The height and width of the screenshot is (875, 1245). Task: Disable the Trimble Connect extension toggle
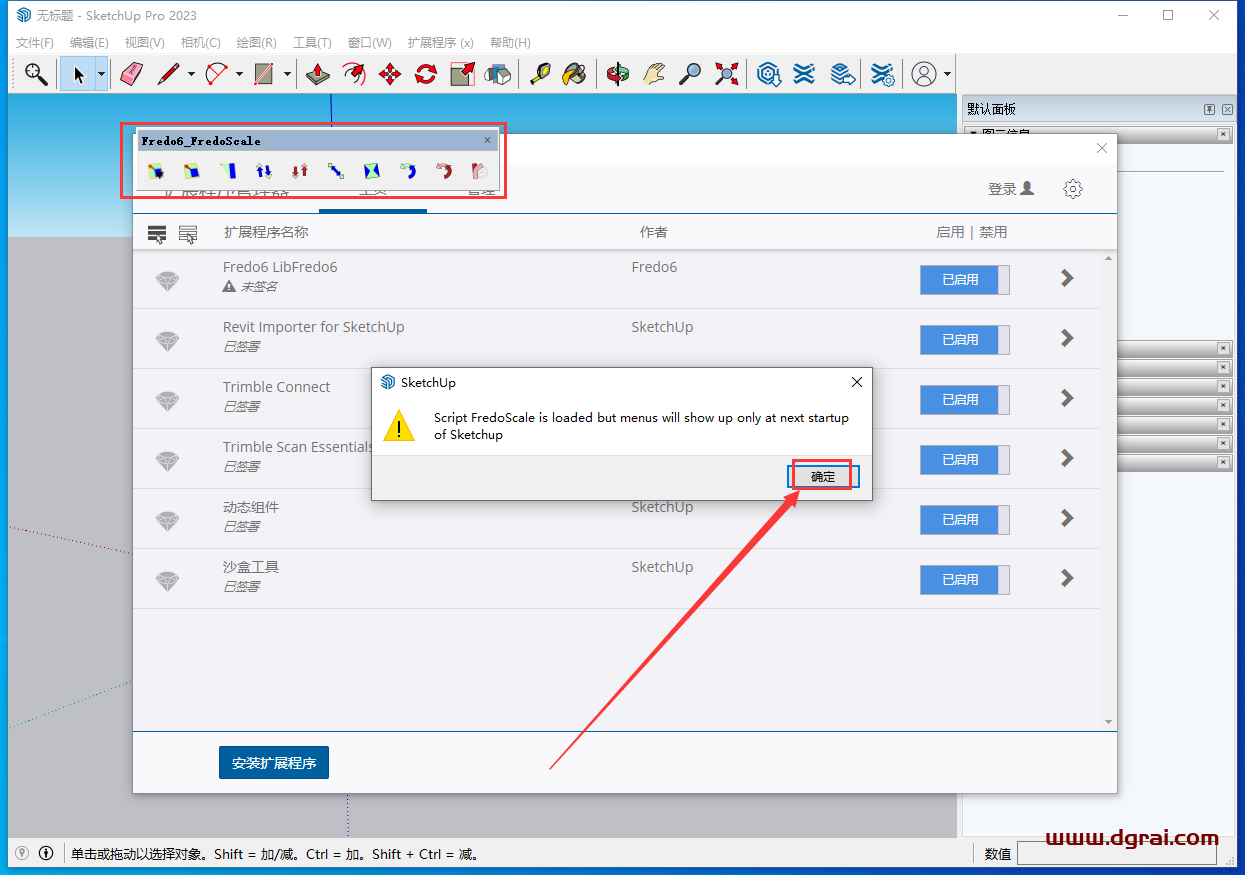point(965,400)
